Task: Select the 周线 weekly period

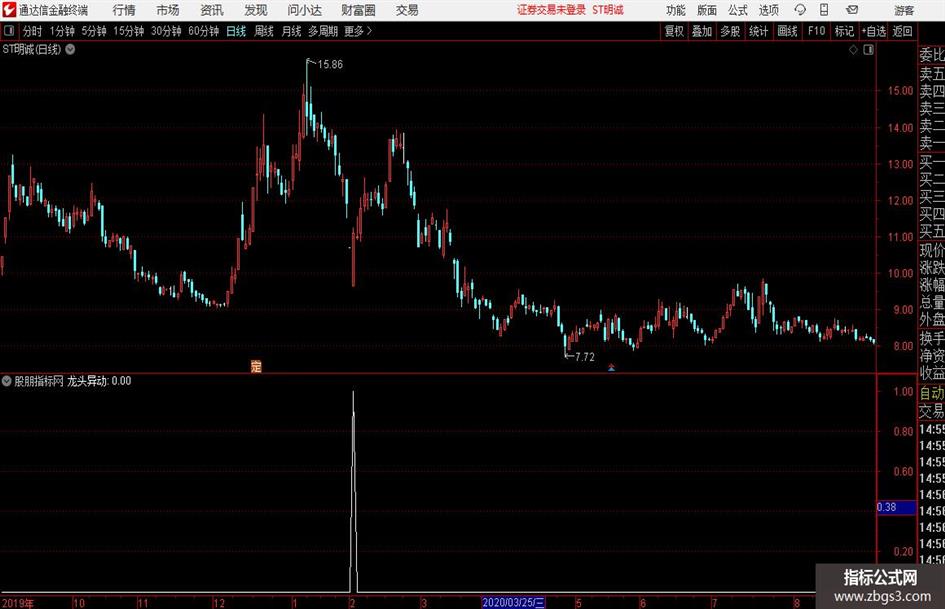Action: click(264, 31)
